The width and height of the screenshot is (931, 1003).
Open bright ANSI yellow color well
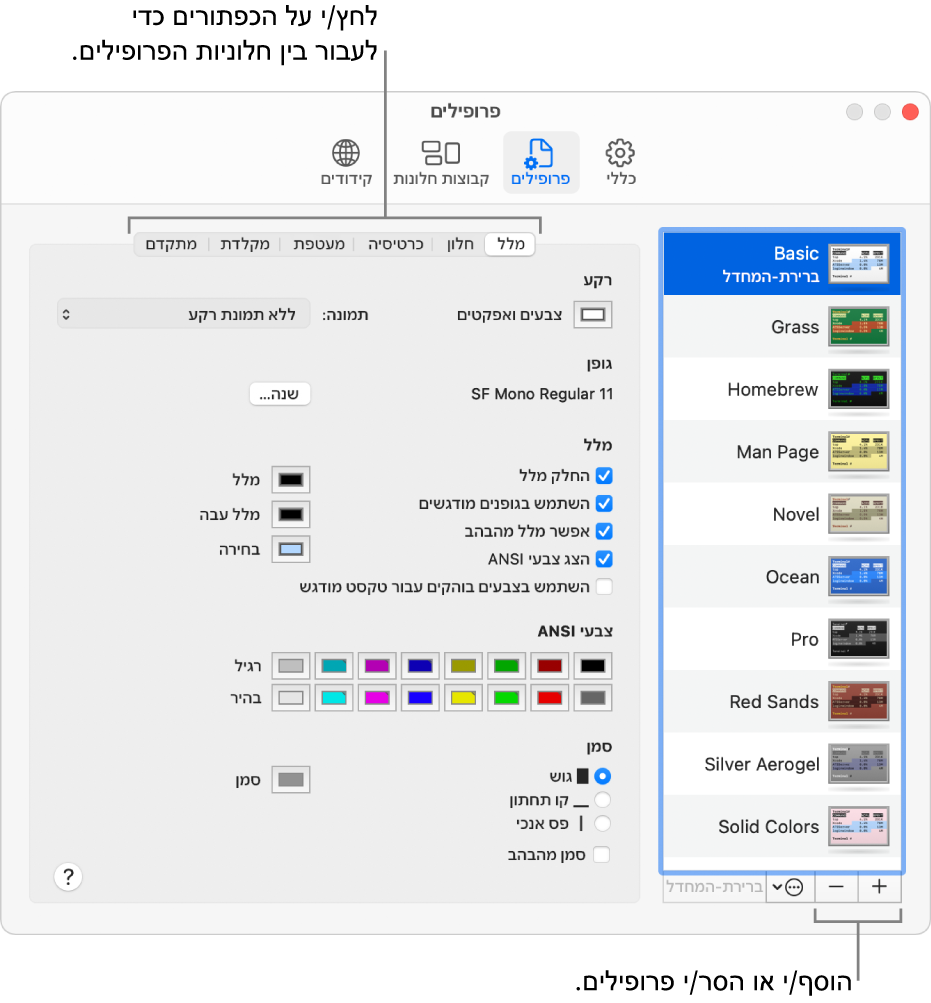coord(463,698)
